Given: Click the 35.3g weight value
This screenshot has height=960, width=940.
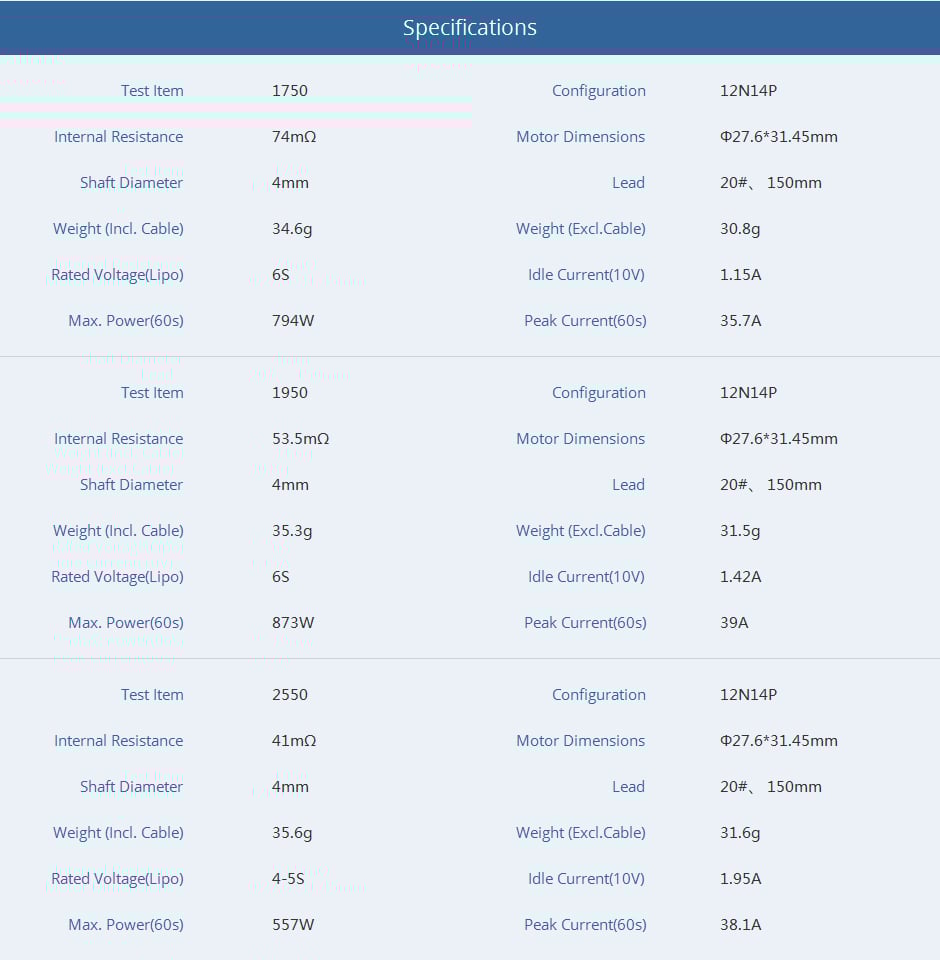Looking at the screenshot, I should 292,531.
